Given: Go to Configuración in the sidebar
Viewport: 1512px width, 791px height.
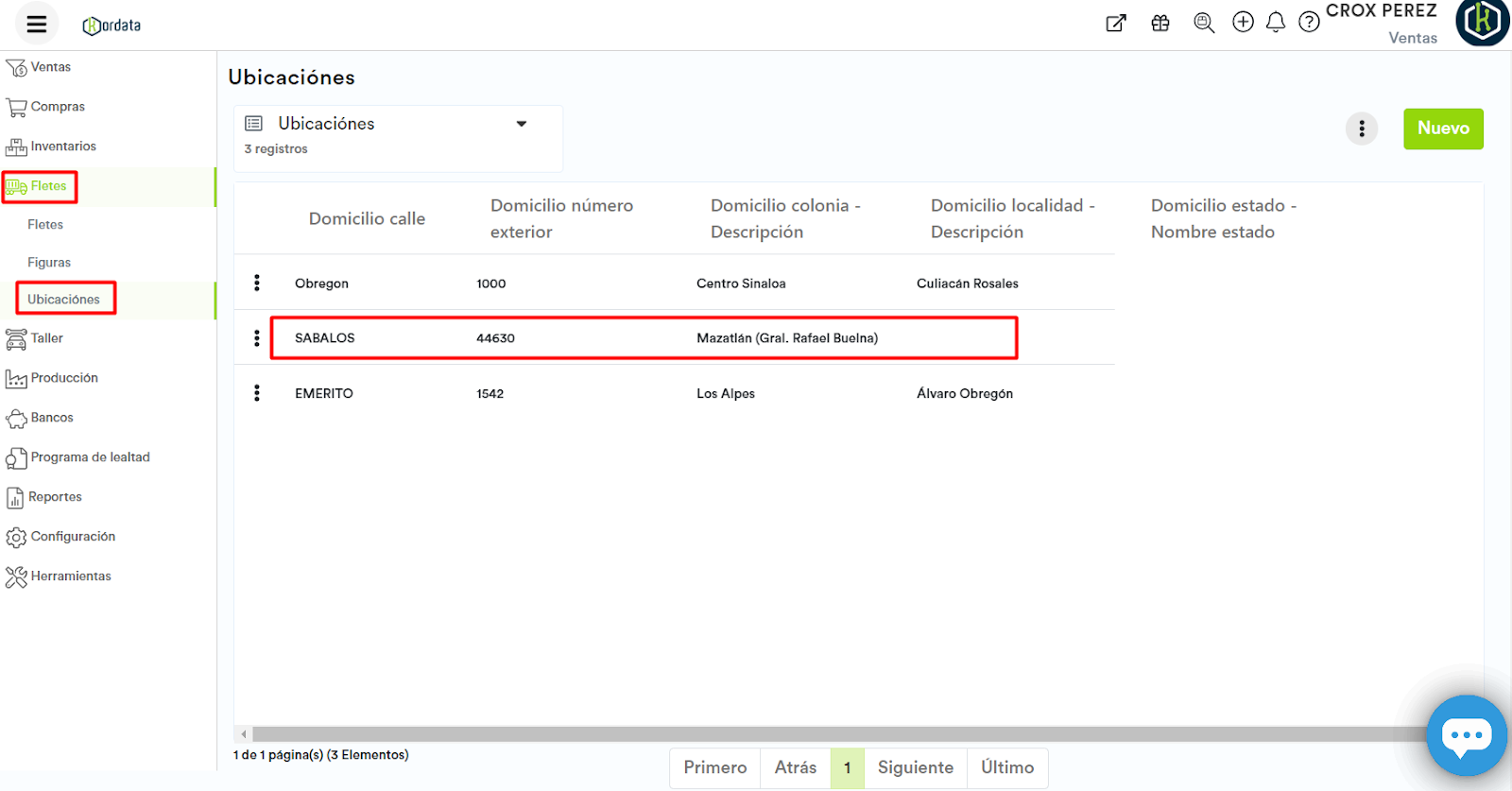Looking at the screenshot, I should [x=73, y=537].
